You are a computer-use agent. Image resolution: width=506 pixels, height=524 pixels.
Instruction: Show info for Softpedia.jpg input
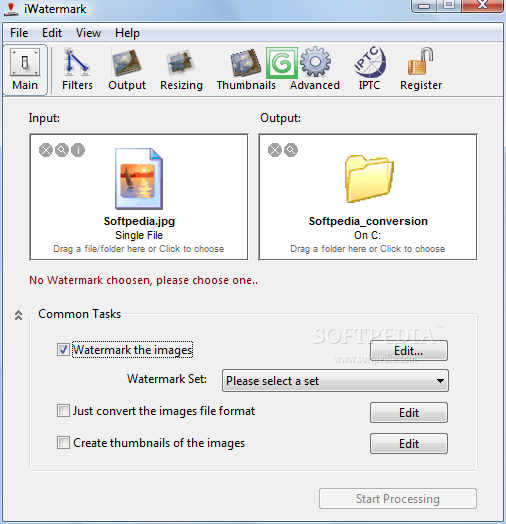tap(78, 150)
